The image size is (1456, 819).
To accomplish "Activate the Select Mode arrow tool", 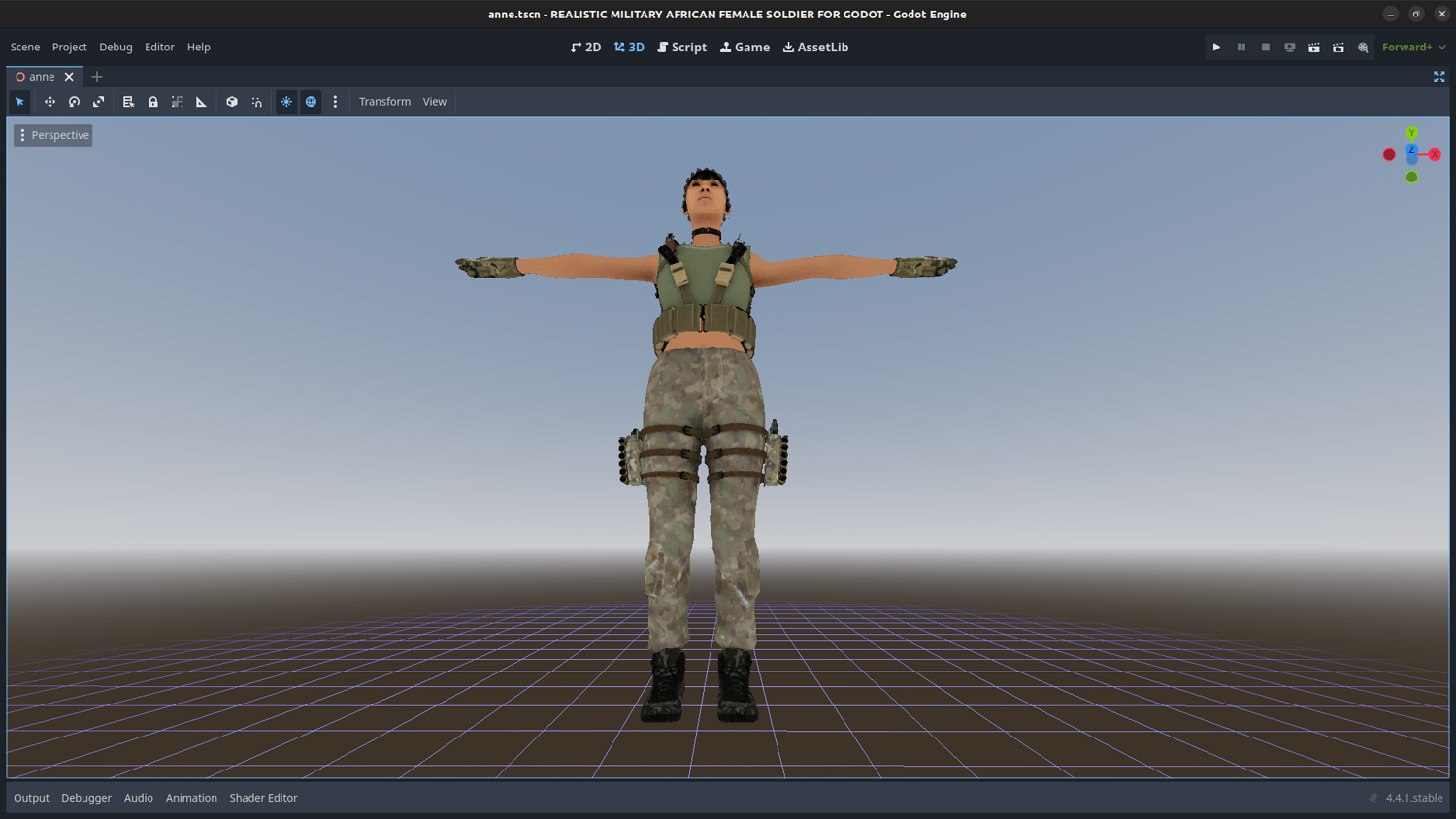I will 19,102.
